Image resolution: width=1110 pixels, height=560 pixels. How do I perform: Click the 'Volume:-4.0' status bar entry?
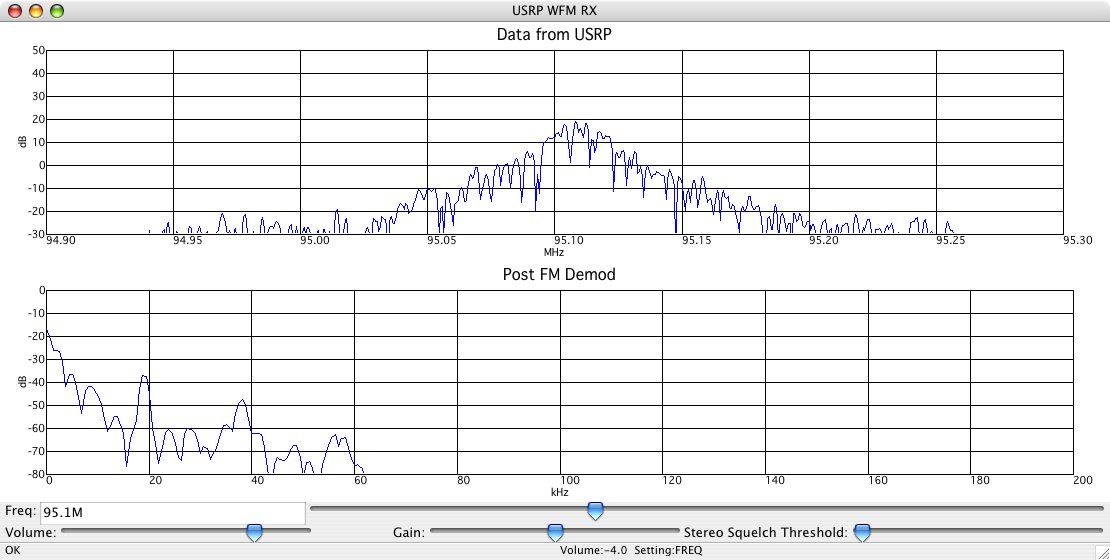pyautogui.click(x=593, y=550)
